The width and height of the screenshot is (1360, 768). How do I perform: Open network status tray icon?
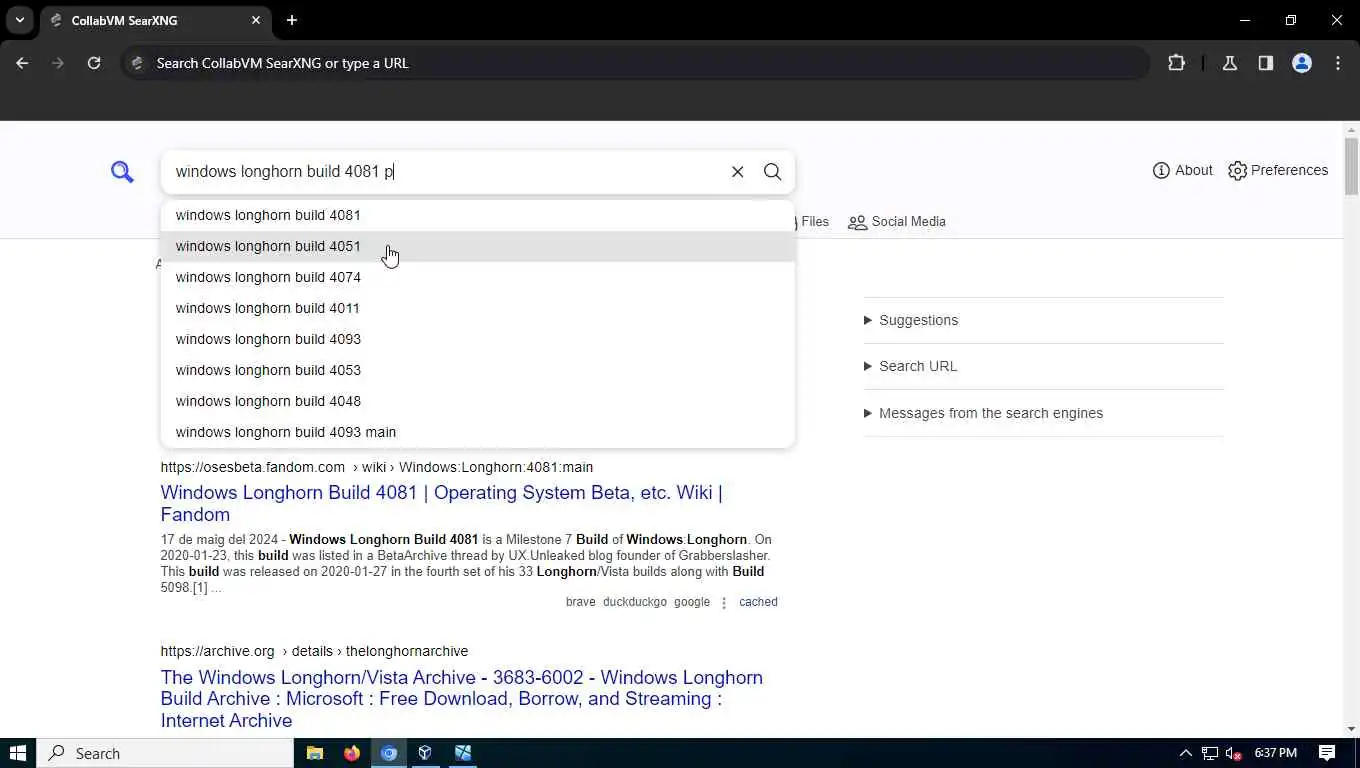1210,753
